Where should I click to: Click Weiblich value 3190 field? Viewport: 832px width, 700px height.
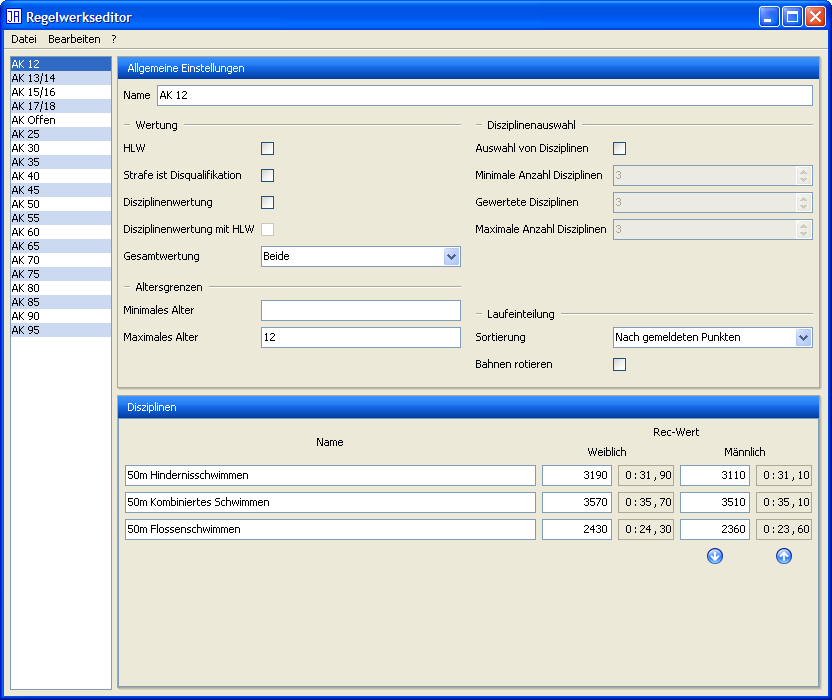(577, 476)
